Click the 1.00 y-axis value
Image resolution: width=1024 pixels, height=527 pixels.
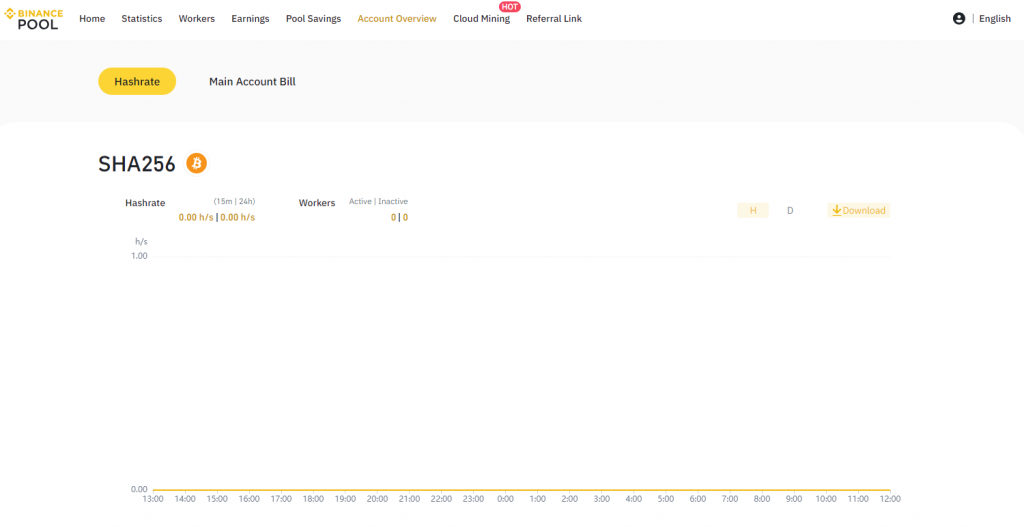[140, 256]
